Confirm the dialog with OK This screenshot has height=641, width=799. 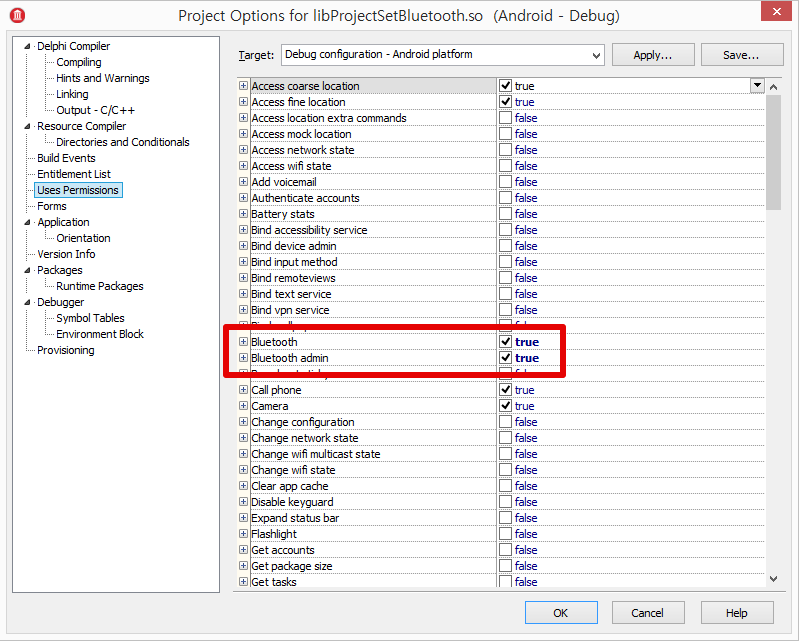tap(561, 613)
